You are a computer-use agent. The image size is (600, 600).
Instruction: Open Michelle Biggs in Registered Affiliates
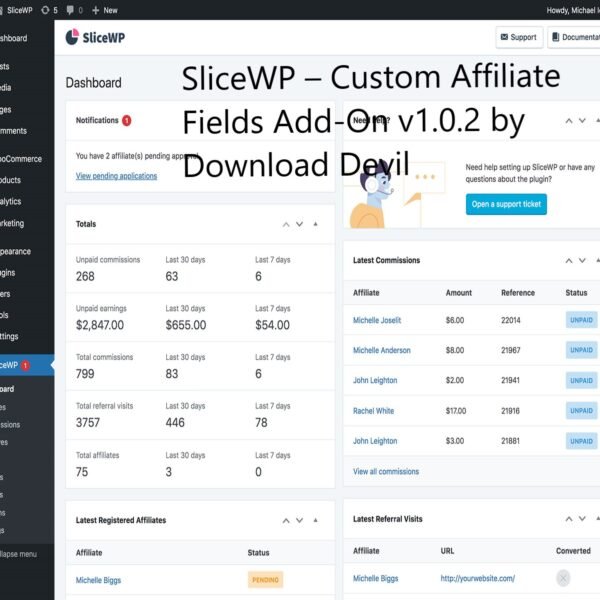98,580
